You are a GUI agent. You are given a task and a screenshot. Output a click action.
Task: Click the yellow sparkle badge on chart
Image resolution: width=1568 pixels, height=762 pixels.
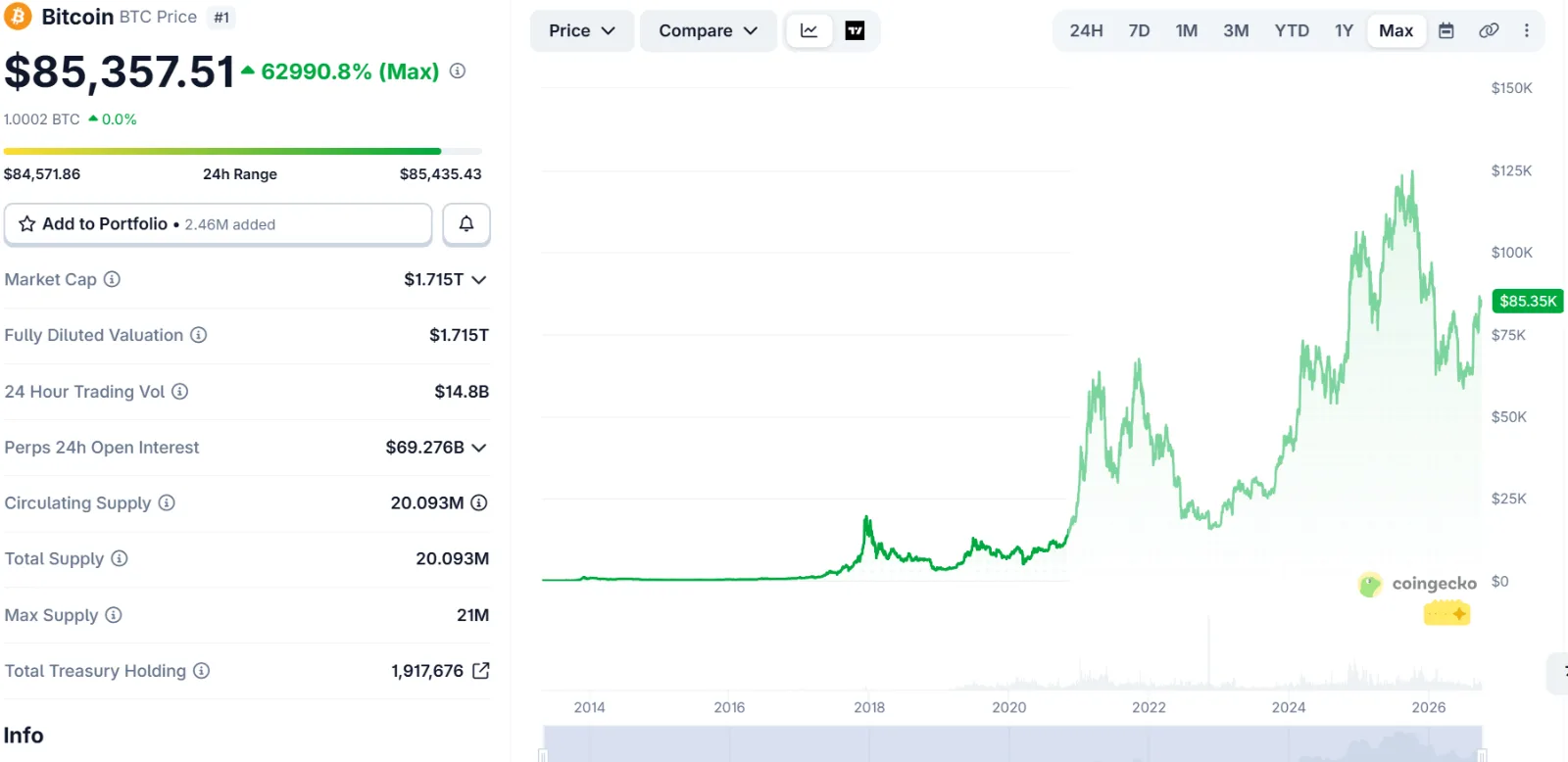click(x=1447, y=614)
